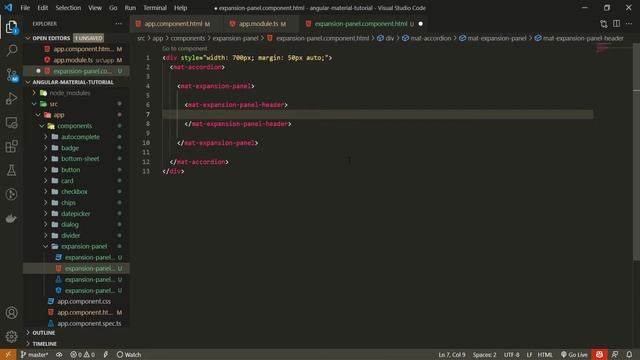Switch to app.module.ts tab
This screenshot has width=640, height=360.
click(x=262, y=24)
